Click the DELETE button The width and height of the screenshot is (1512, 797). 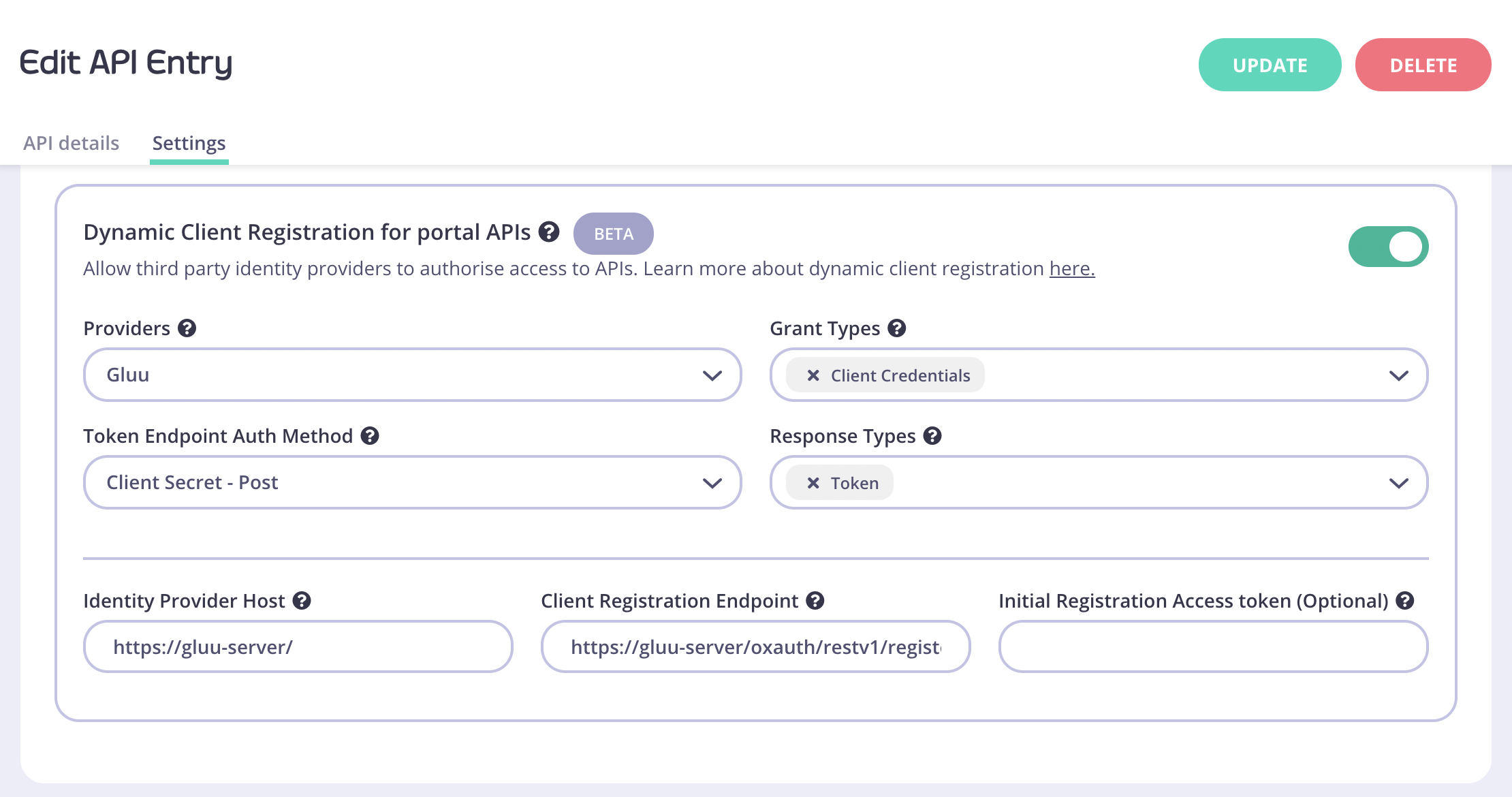click(x=1423, y=65)
